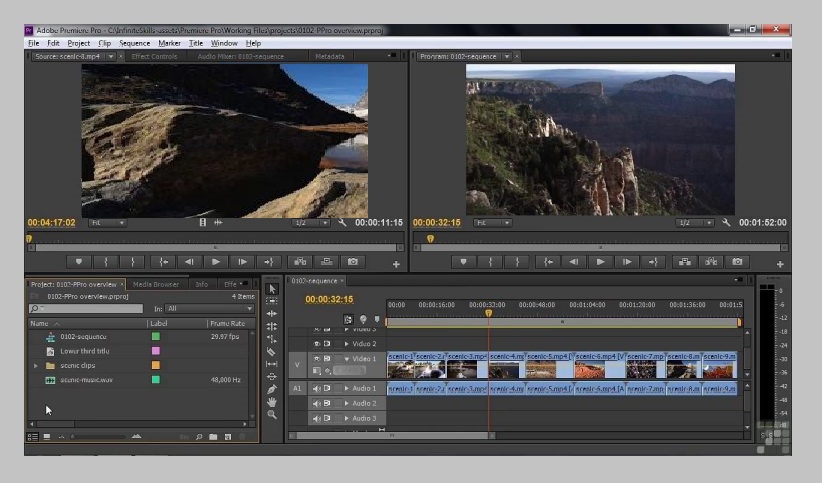Open Program monitor zoom level Fit dropdown

click(x=492, y=223)
